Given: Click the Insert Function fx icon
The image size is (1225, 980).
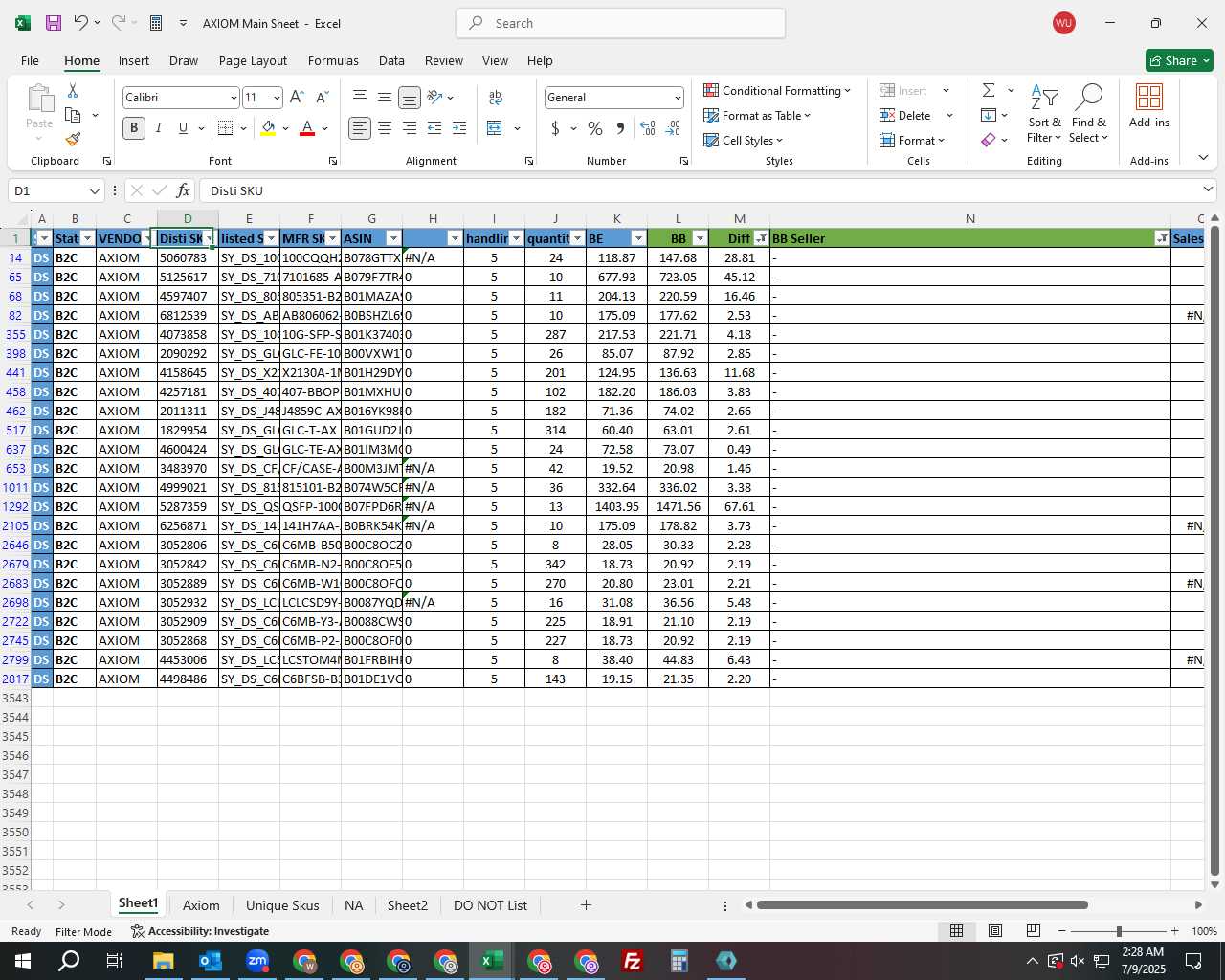Looking at the screenshot, I should tap(183, 190).
